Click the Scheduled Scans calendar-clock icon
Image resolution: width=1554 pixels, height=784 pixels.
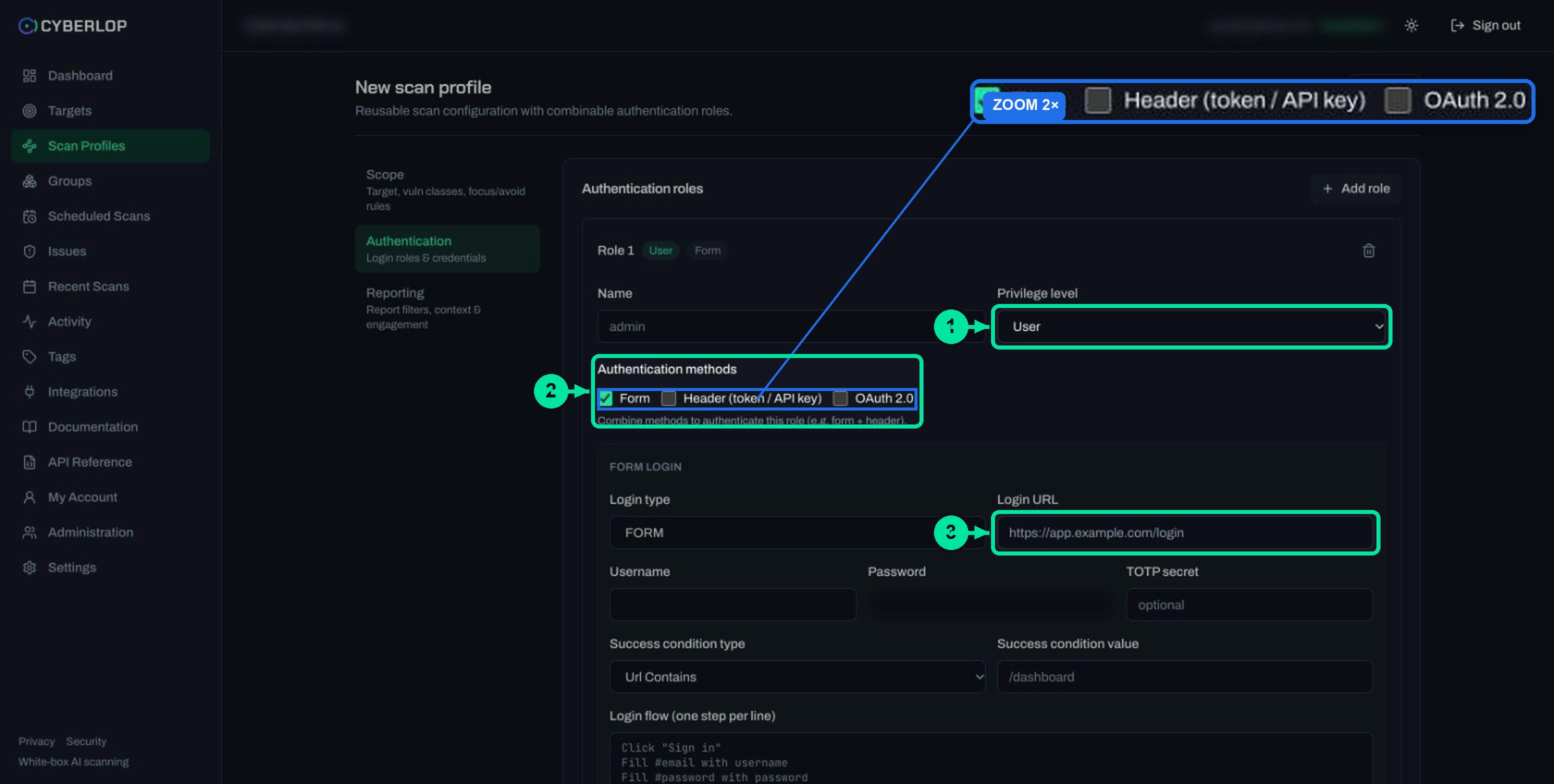point(29,216)
